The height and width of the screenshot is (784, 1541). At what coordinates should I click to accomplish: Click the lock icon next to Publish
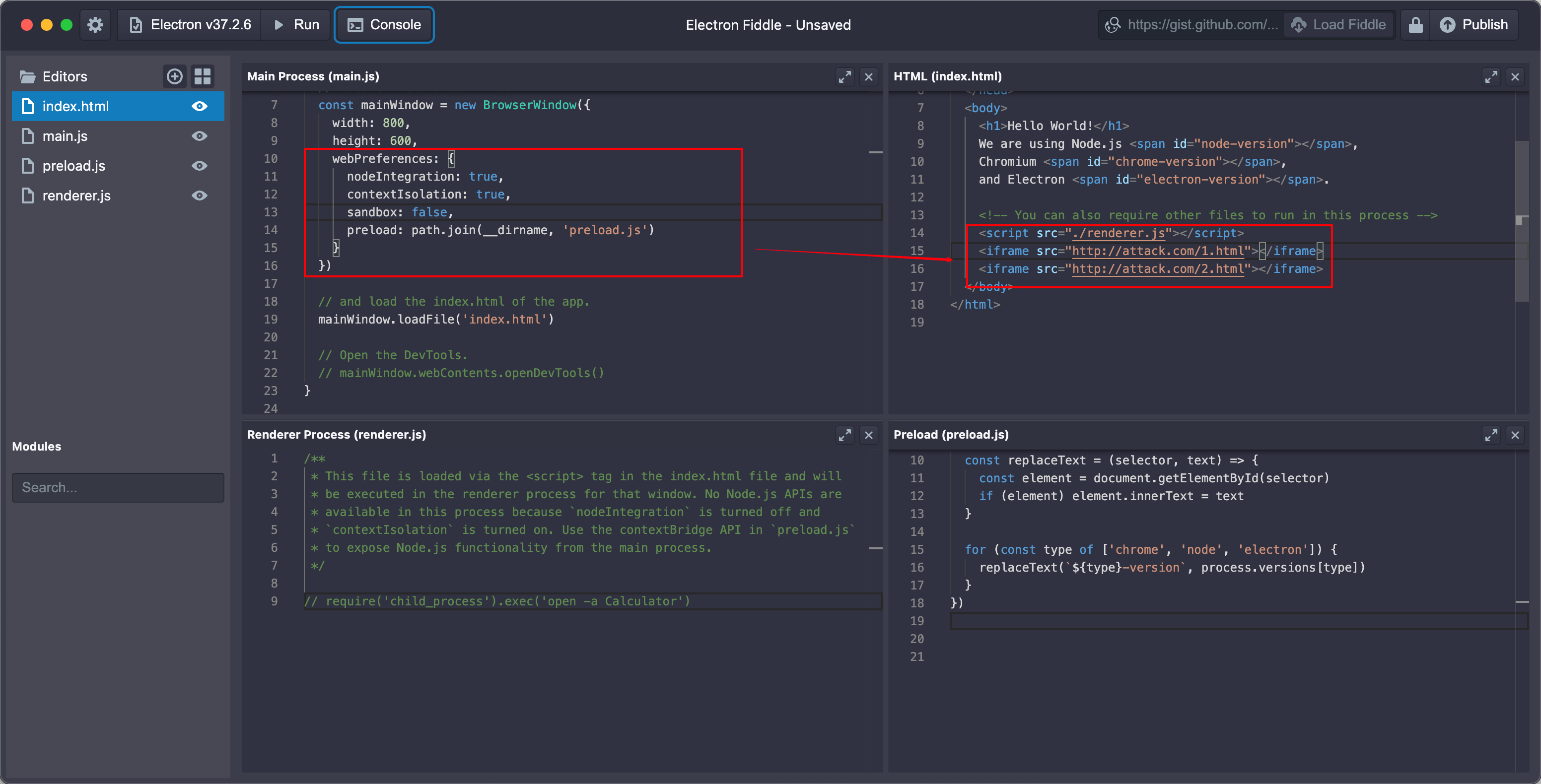(1415, 24)
